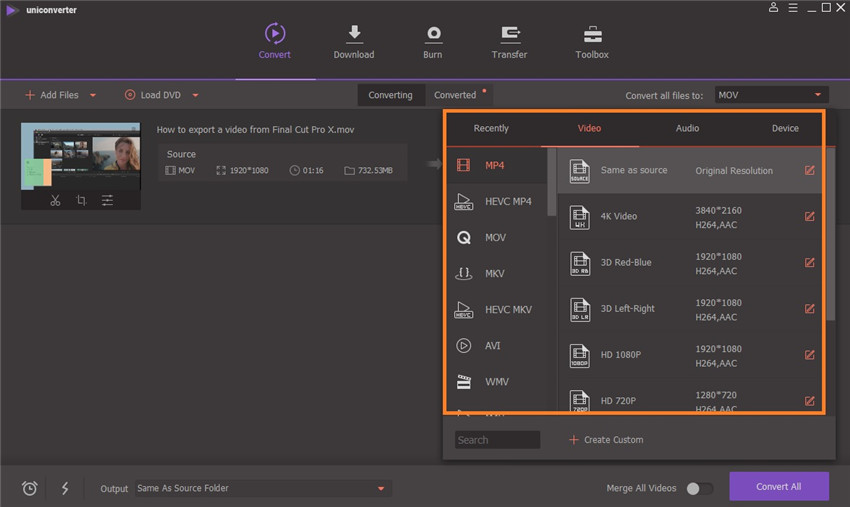850x507 pixels.
Task: Select HEVC MKV format
Action: (496, 310)
